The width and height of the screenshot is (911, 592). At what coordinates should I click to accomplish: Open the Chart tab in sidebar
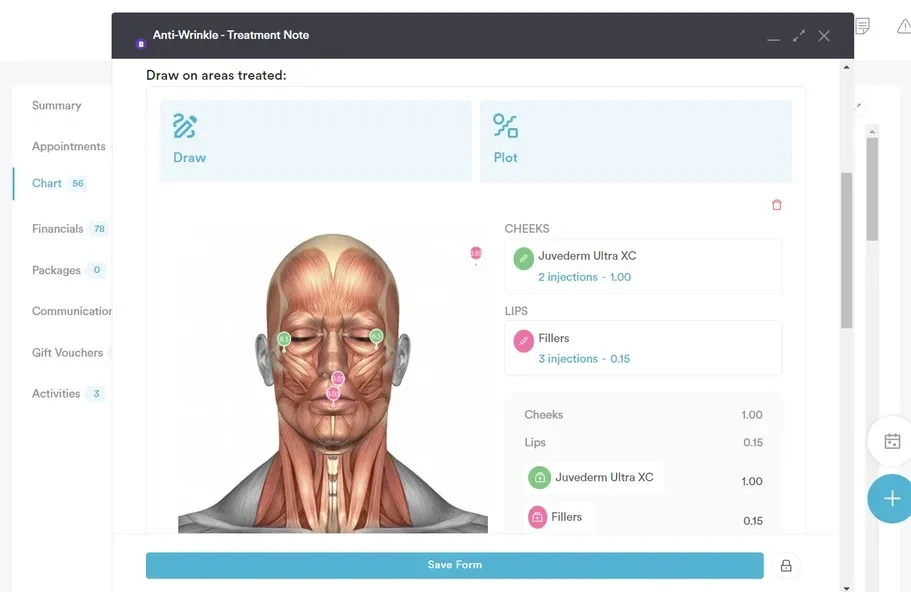pyautogui.click(x=47, y=184)
